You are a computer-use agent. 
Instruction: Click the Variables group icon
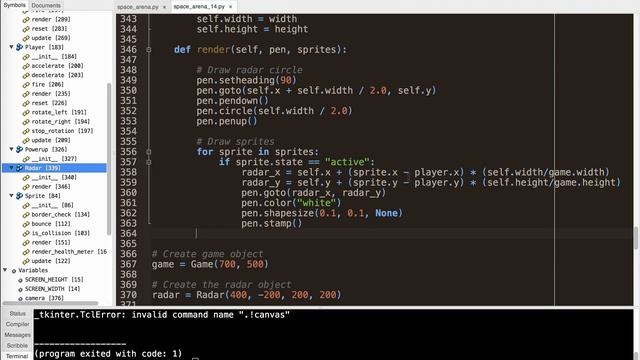click(x=14, y=270)
